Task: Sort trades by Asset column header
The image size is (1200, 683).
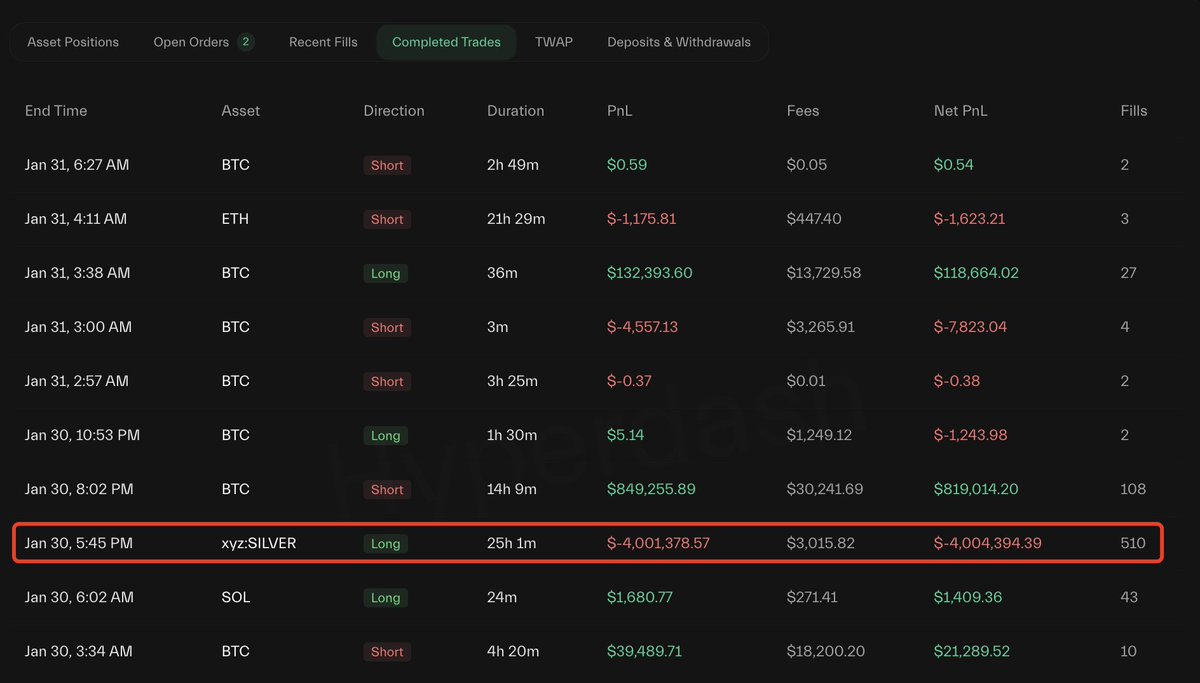Action: pos(240,111)
